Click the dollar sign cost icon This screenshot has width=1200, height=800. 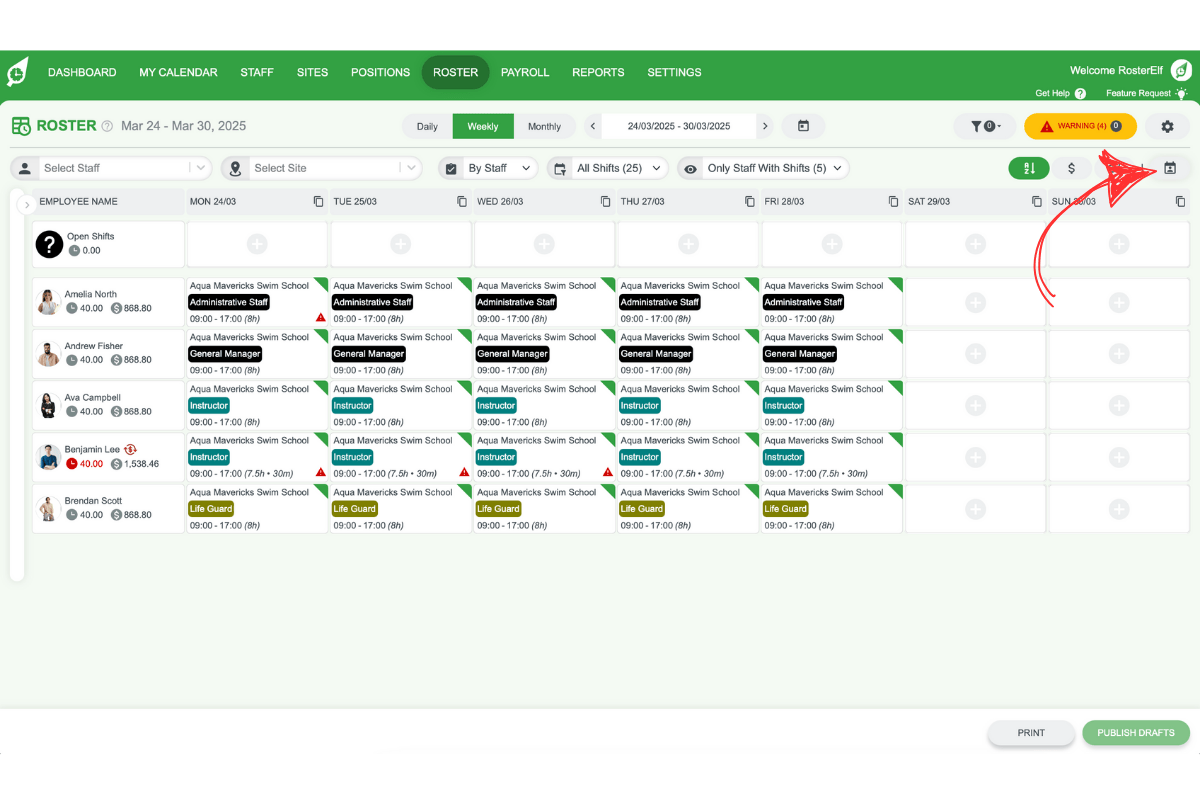click(1071, 168)
